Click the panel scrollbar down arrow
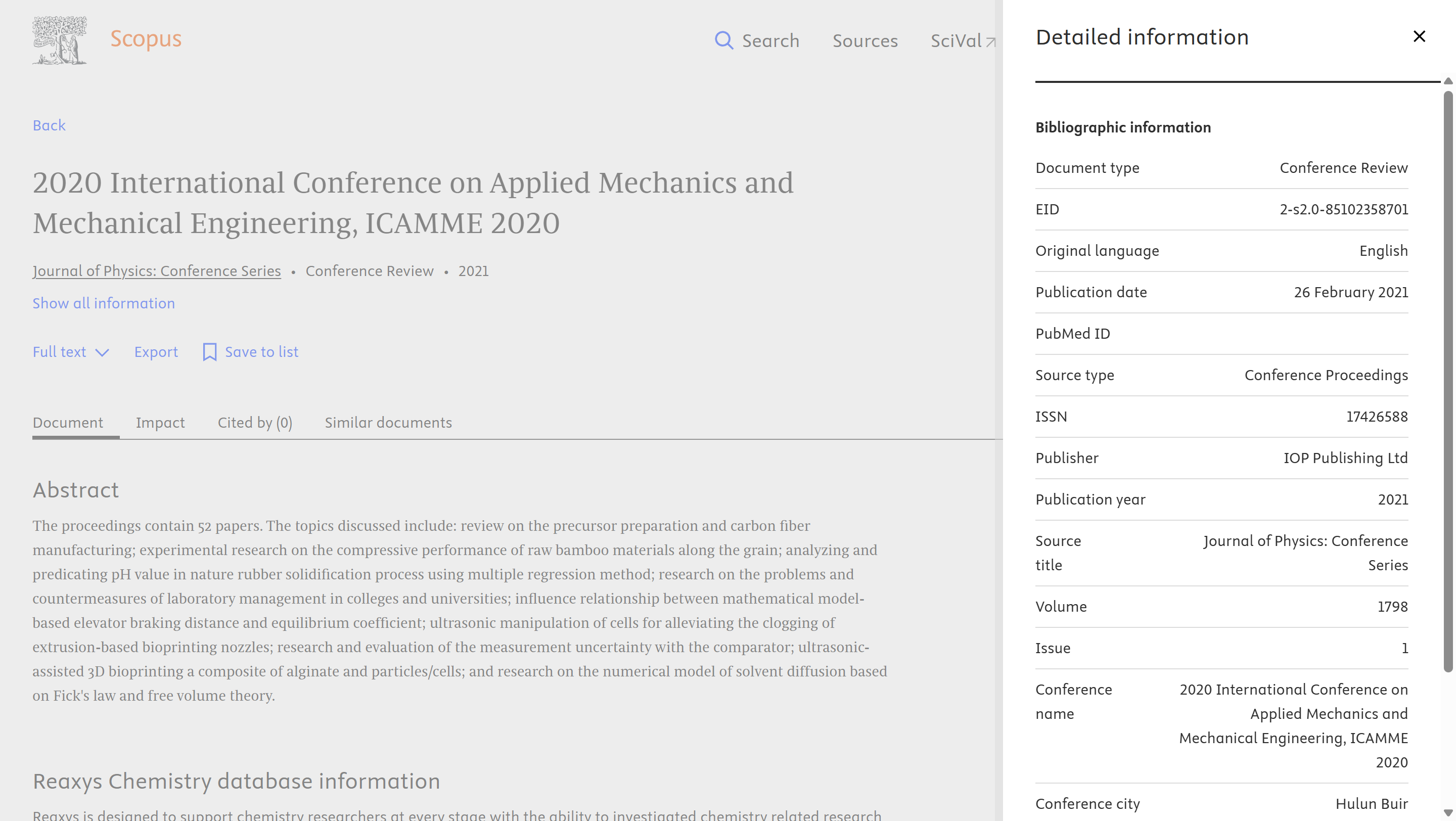This screenshot has height=821, width=1456. [x=1448, y=812]
